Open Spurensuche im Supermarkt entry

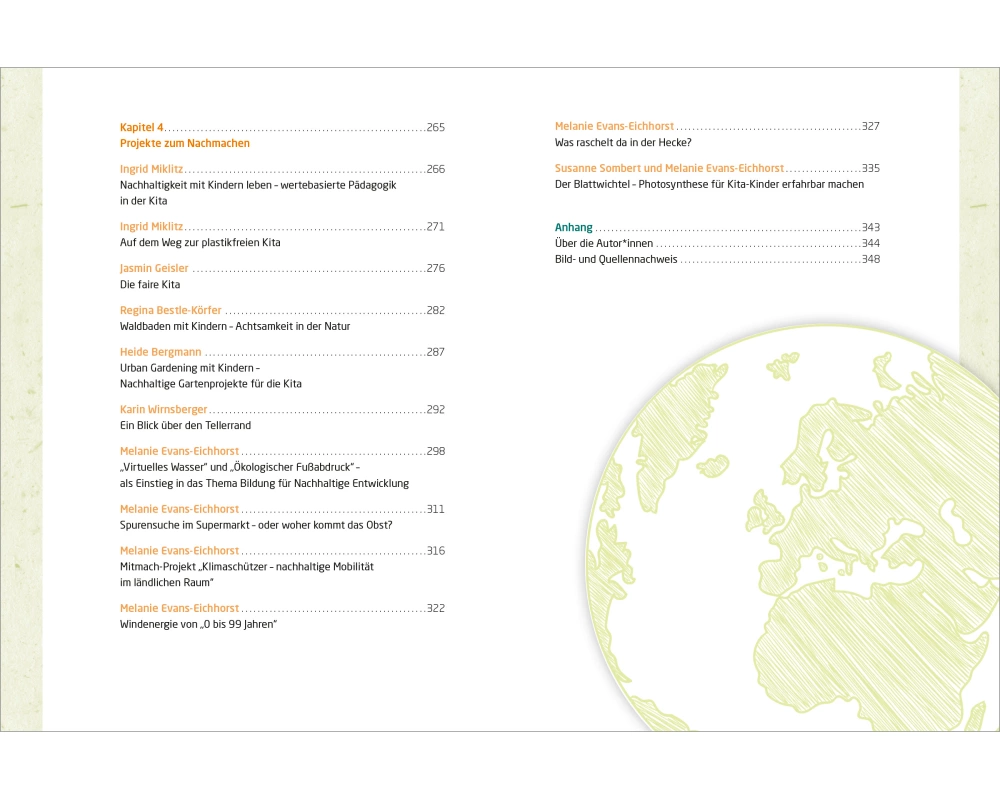[x=256, y=525]
